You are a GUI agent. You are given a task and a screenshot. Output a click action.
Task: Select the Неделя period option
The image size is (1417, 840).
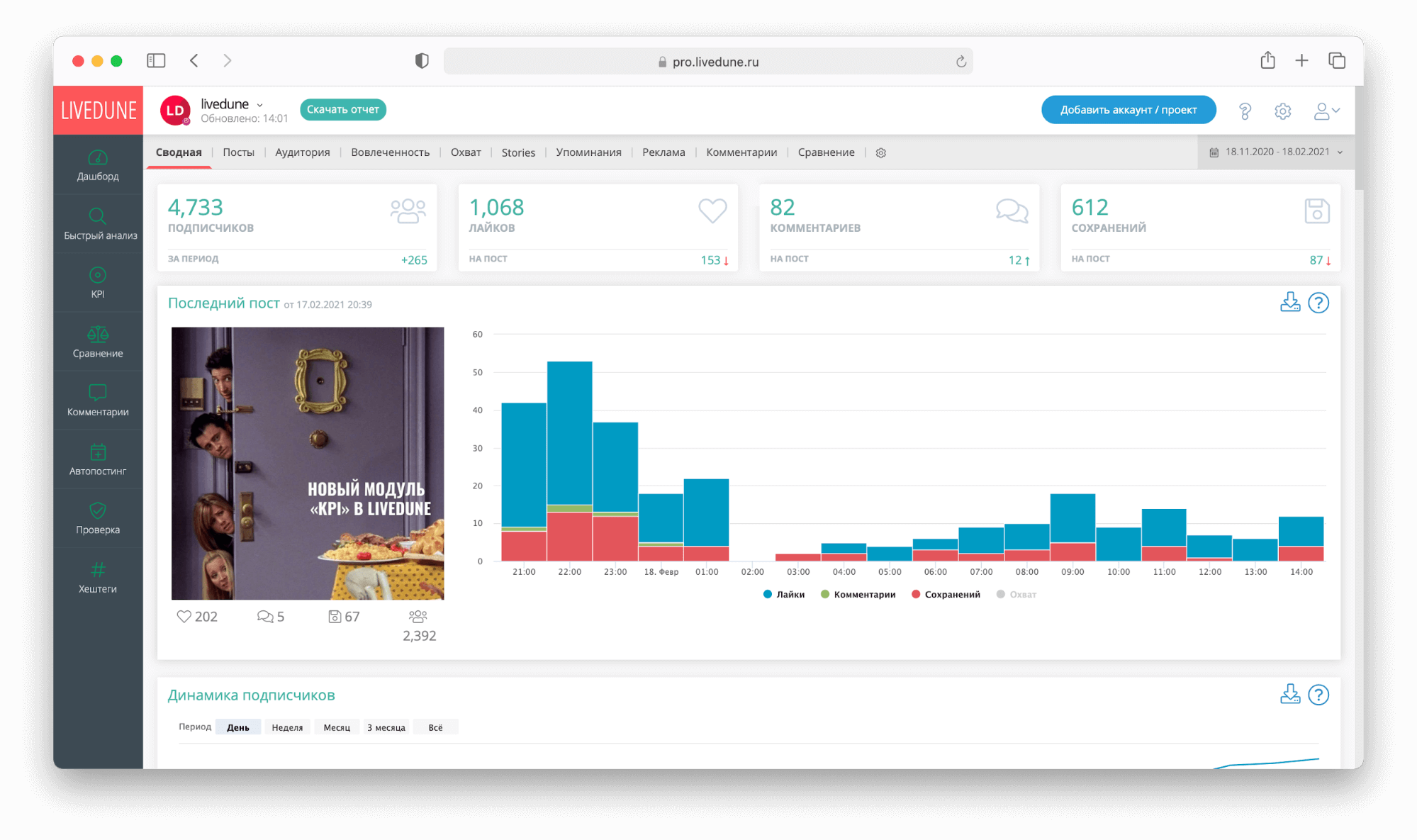(x=287, y=727)
